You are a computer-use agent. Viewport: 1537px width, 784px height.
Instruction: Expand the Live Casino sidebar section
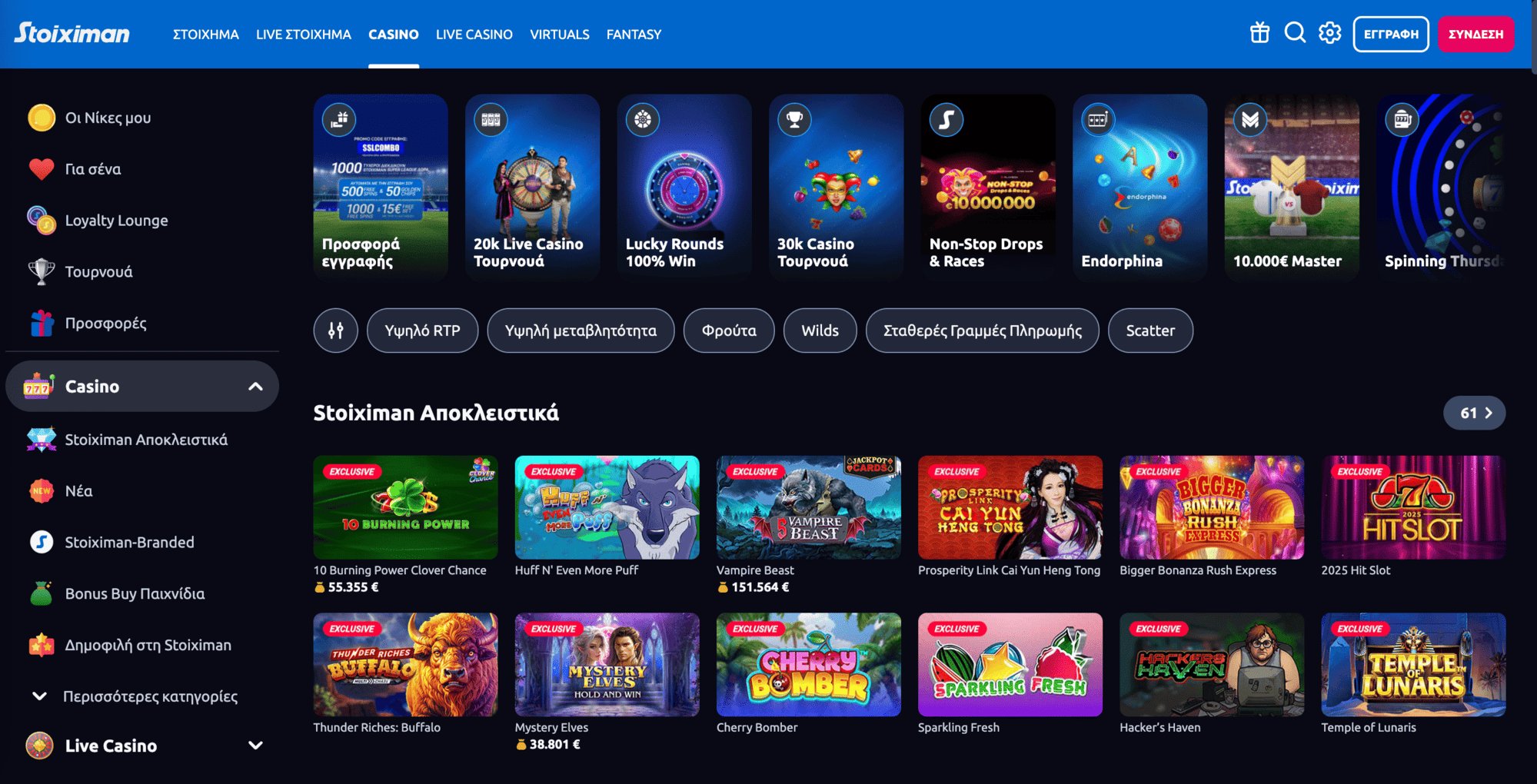pos(255,746)
